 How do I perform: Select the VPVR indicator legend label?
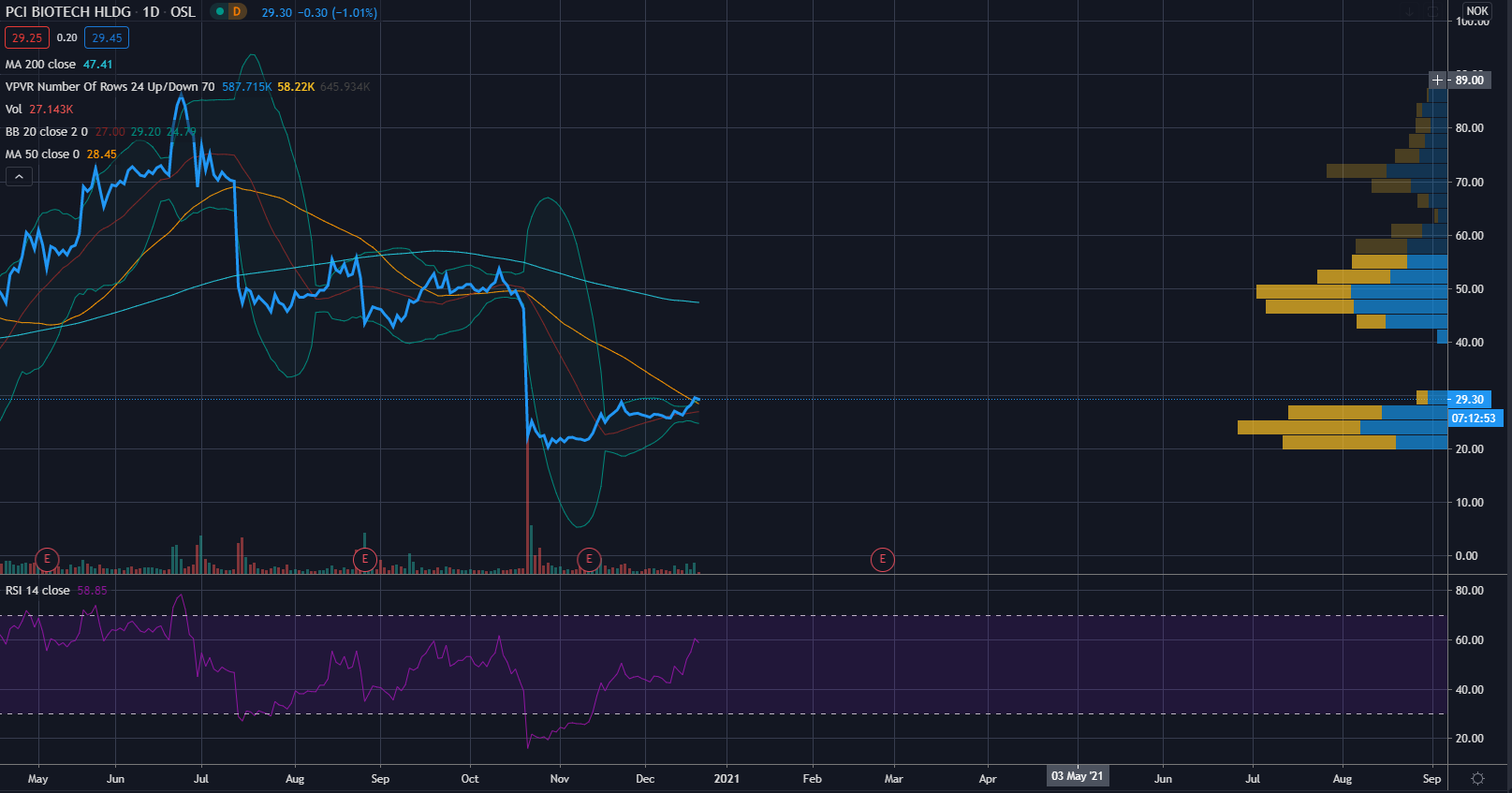point(110,87)
